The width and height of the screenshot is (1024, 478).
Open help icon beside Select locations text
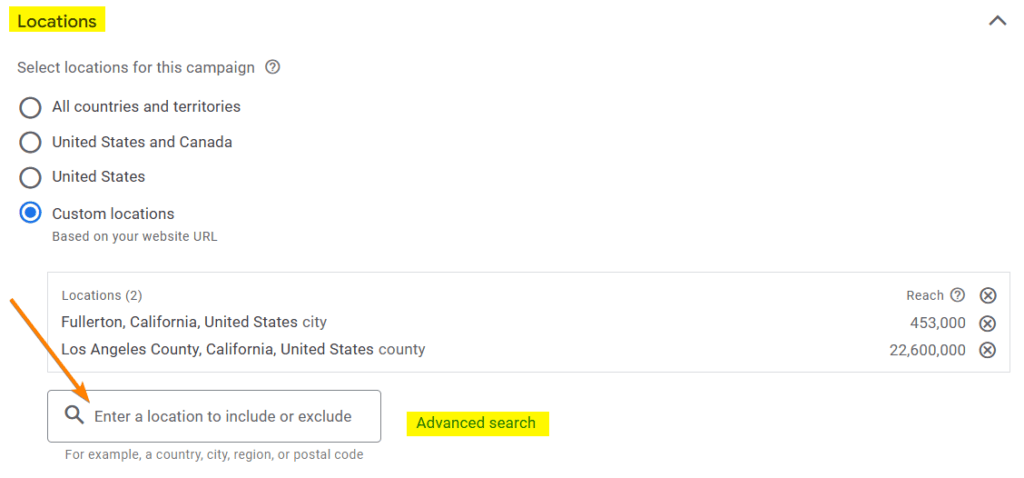(x=272, y=68)
